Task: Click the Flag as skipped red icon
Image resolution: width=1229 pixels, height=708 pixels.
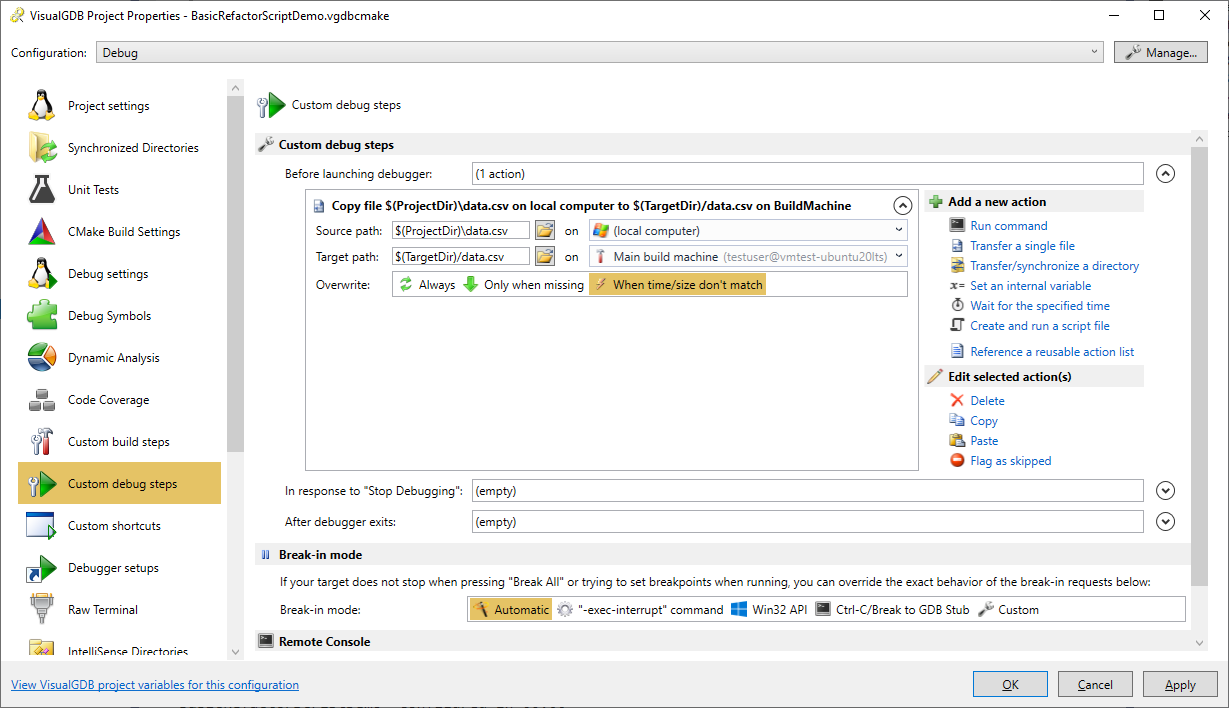Action: 957,460
